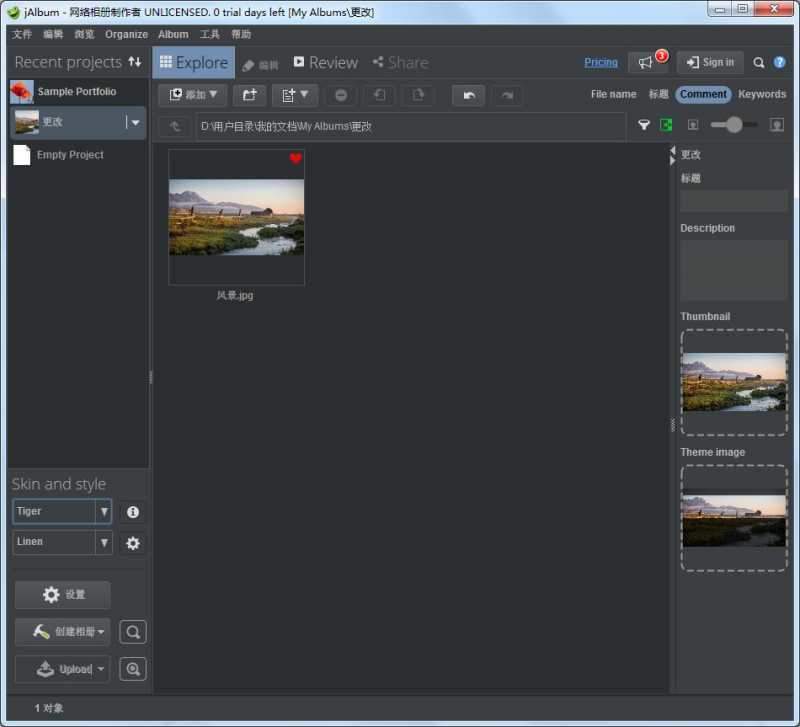Click the thumbnail size slider
This screenshot has width=800, height=727.
pyautogui.click(x=736, y=125)
